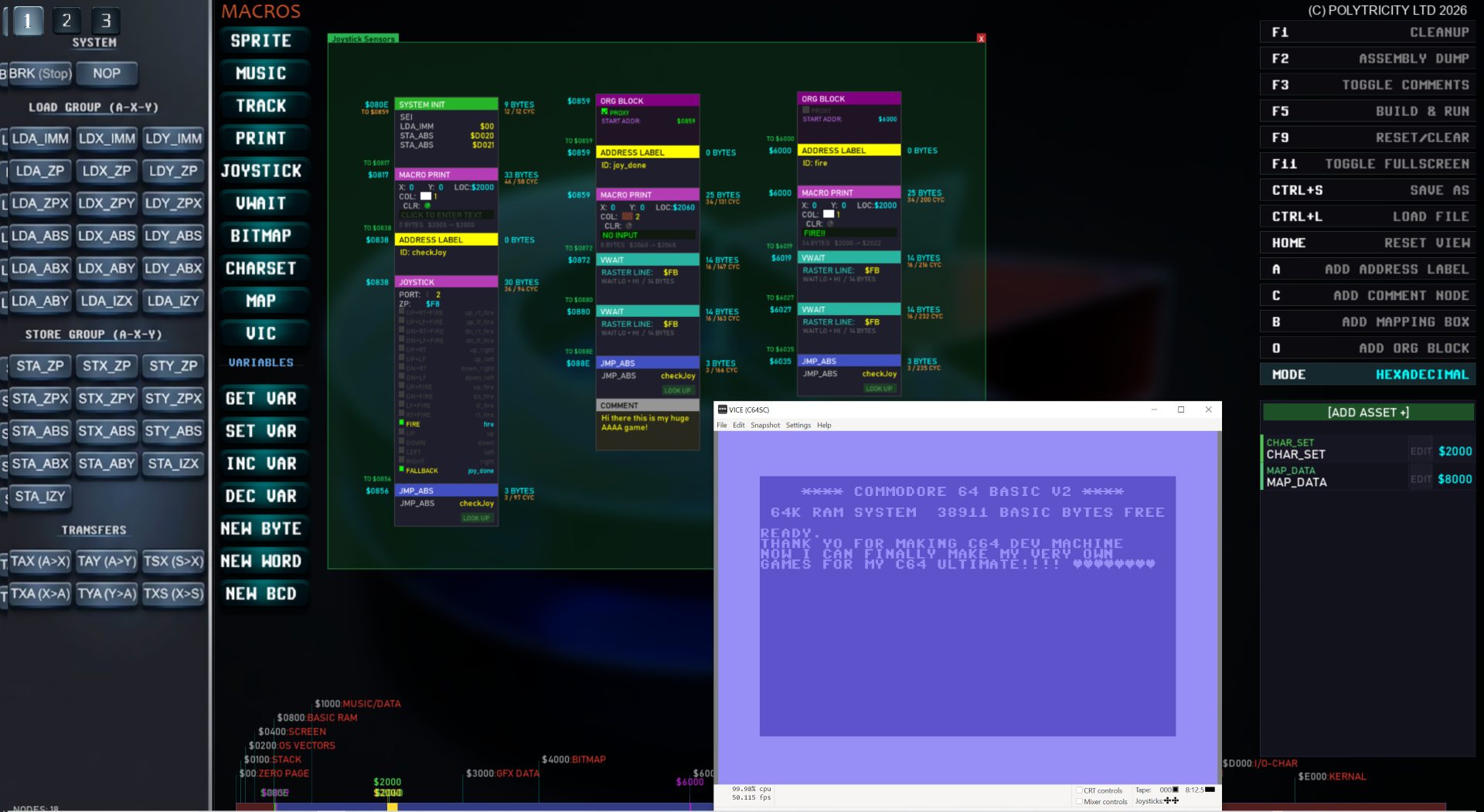The image size is (1484, 812).
Task: Open the Edit menu in VICE
Action: pyautogui.click(x=739, y=426)
